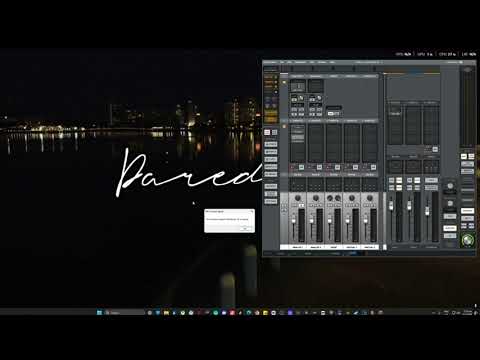
Task: Grab the second input channel's volume fader
Action: 312,221
